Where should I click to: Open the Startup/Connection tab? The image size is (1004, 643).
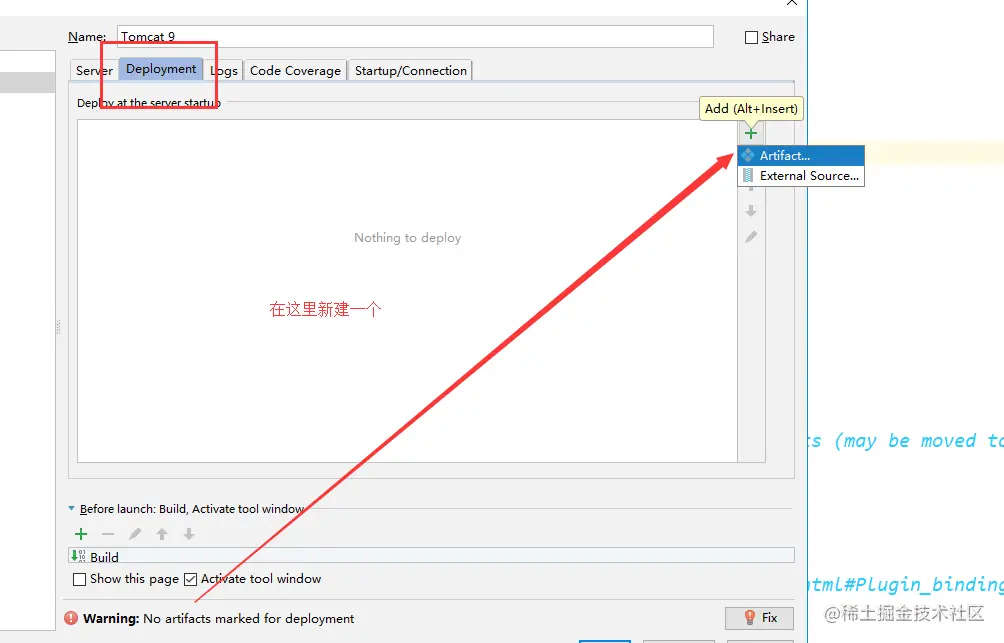[x=410, y=70]
